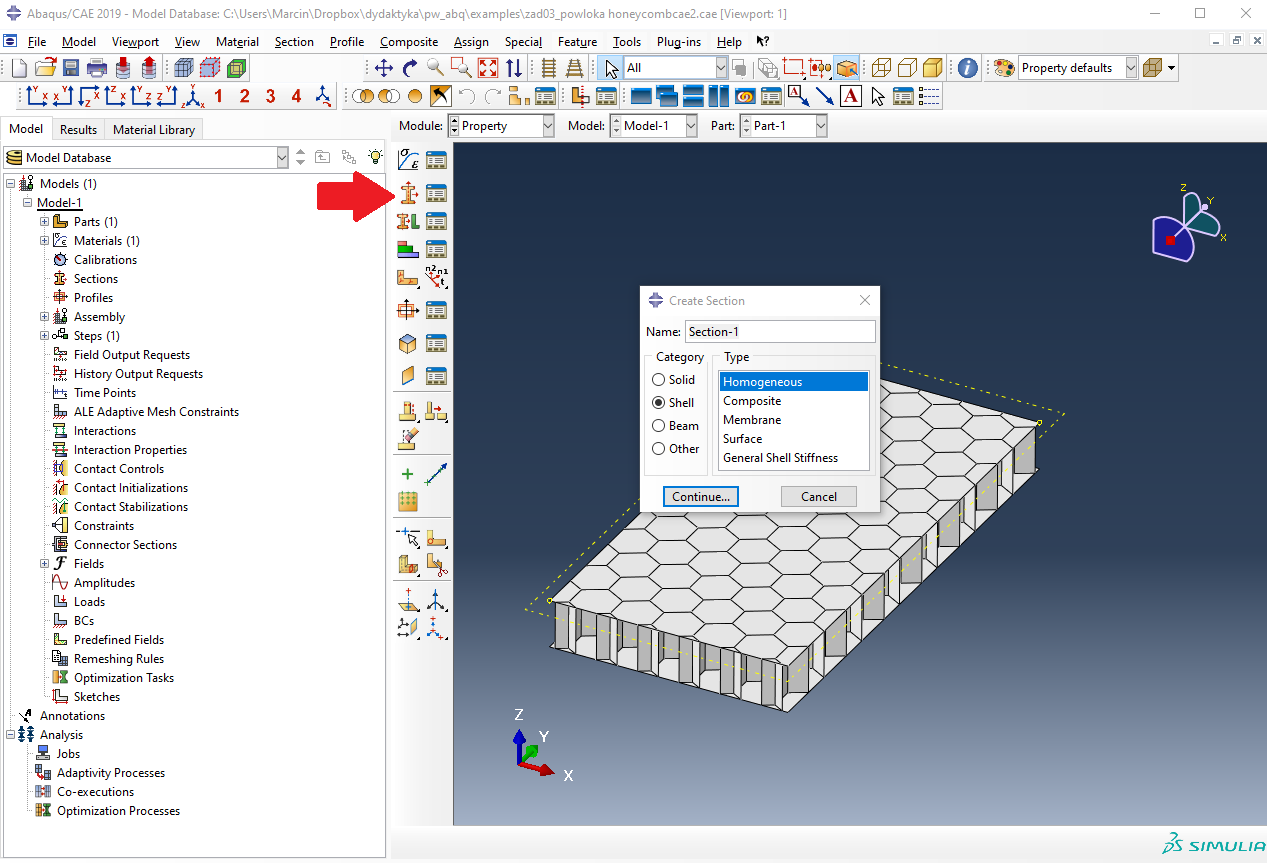
Task: Choose the Beam category option
Action: 658,426
